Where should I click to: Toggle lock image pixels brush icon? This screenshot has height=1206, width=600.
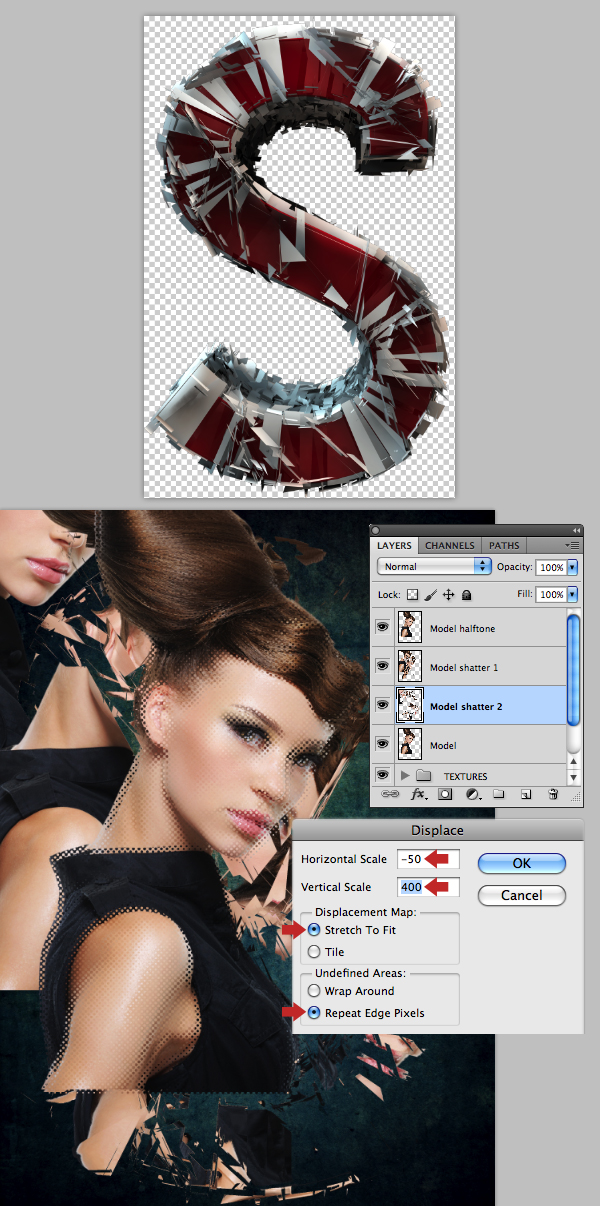click(430, 594)
